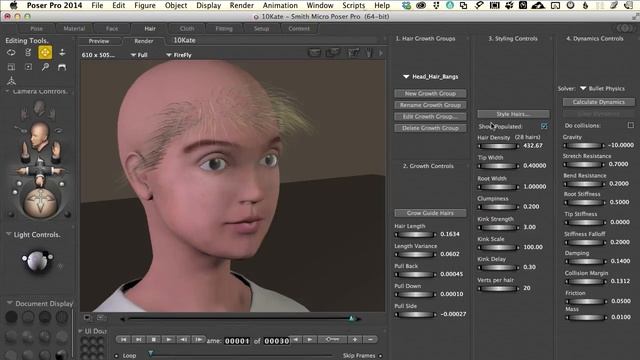Image resolution: width=640 pixels, height=360 pixels.
Task: Click Edit Growth Group button
Action: (430, 116)
